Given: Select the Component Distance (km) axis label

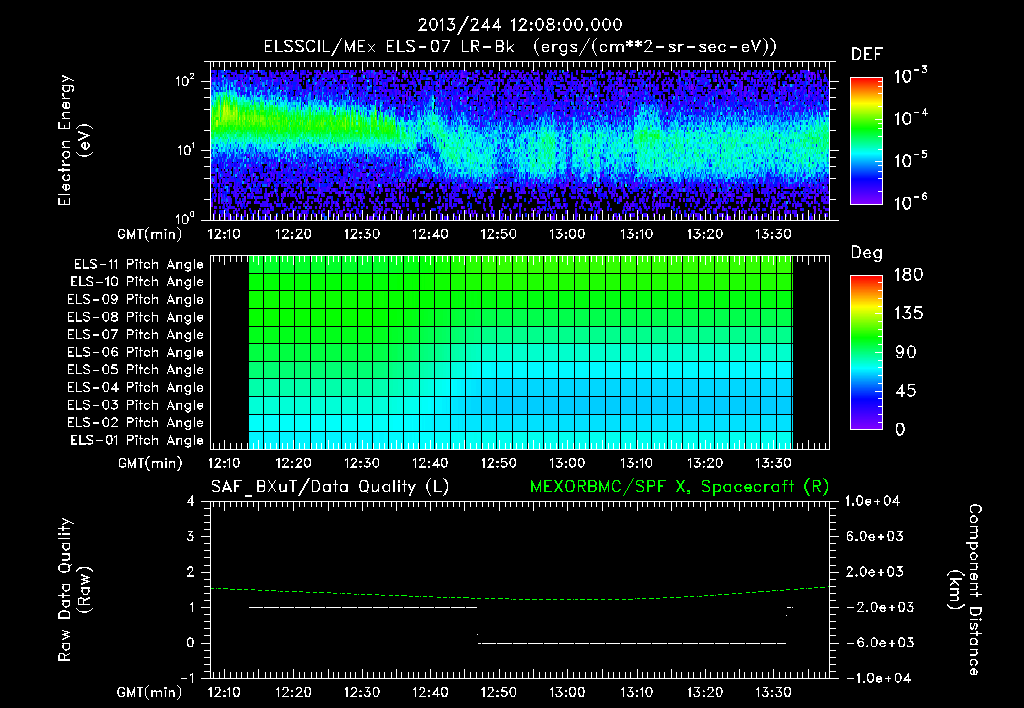Looking at the screenshot, I should [x=965, y=590].
